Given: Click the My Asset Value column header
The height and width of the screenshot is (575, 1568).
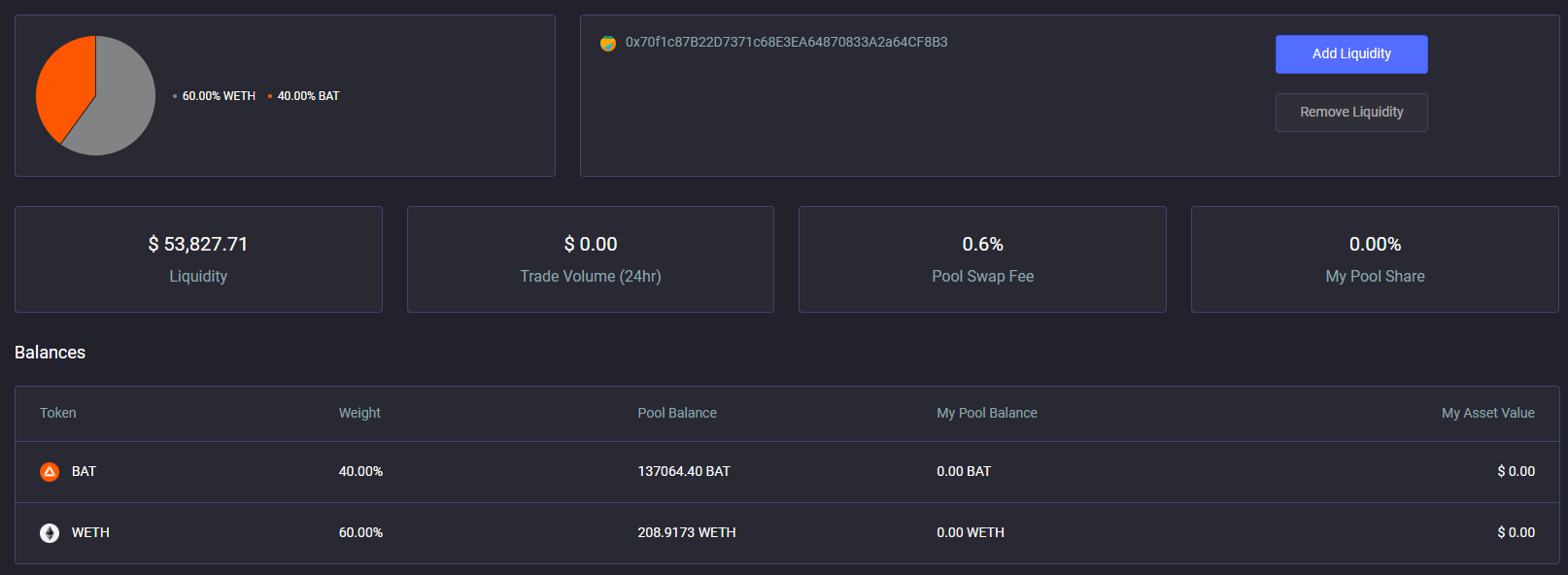Looking at the screenshot, I should click(x=1487, y=413).
